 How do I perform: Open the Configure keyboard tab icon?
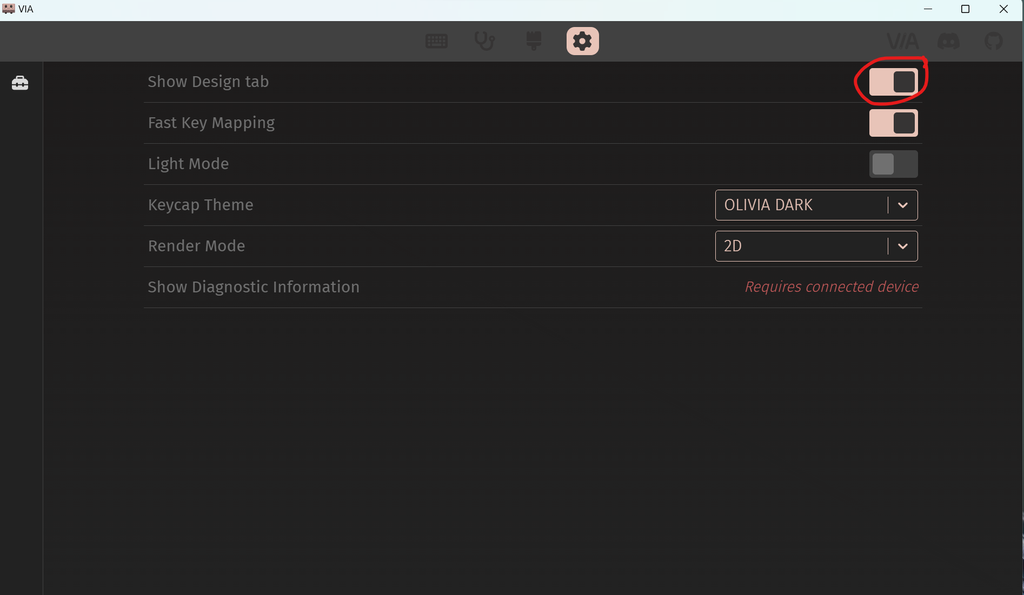click(x=436, y=41)
